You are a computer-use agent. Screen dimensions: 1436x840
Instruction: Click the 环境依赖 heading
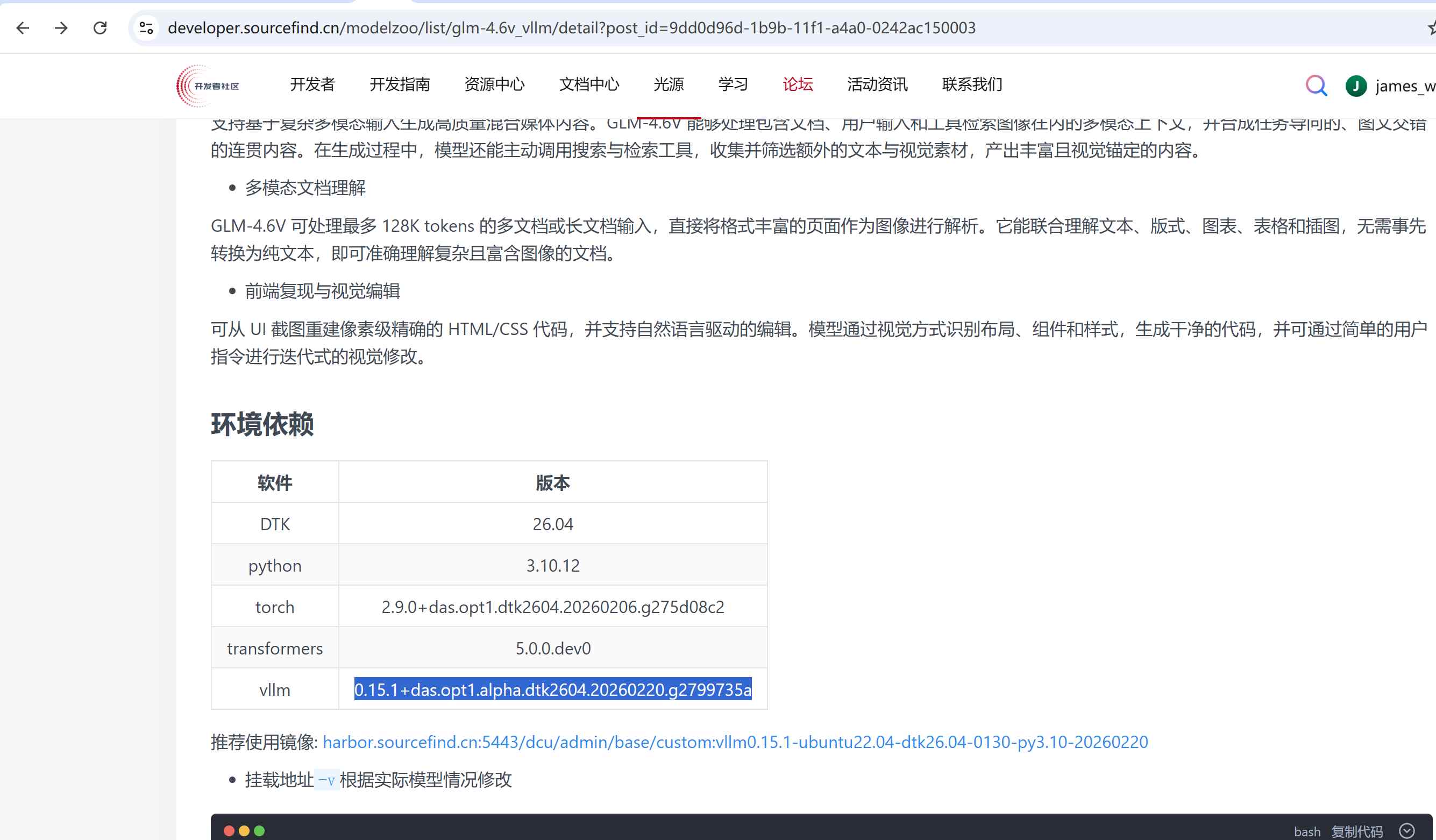coord(262,424)
